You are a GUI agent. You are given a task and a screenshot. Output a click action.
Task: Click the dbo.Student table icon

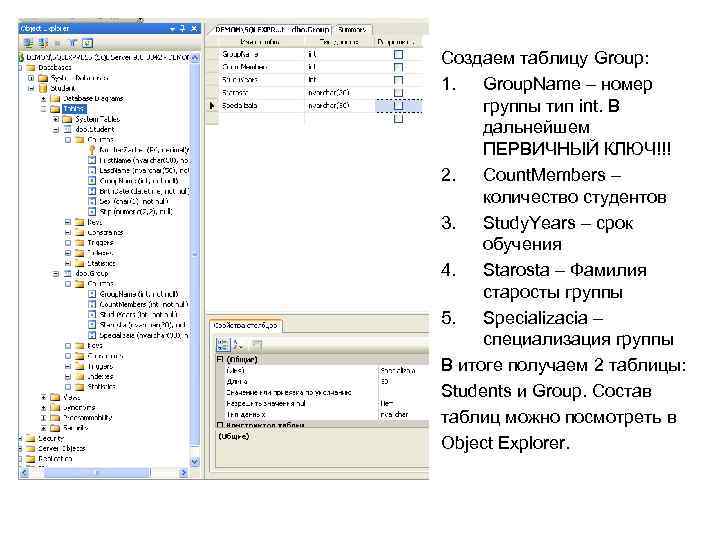(x=68, y=129)
